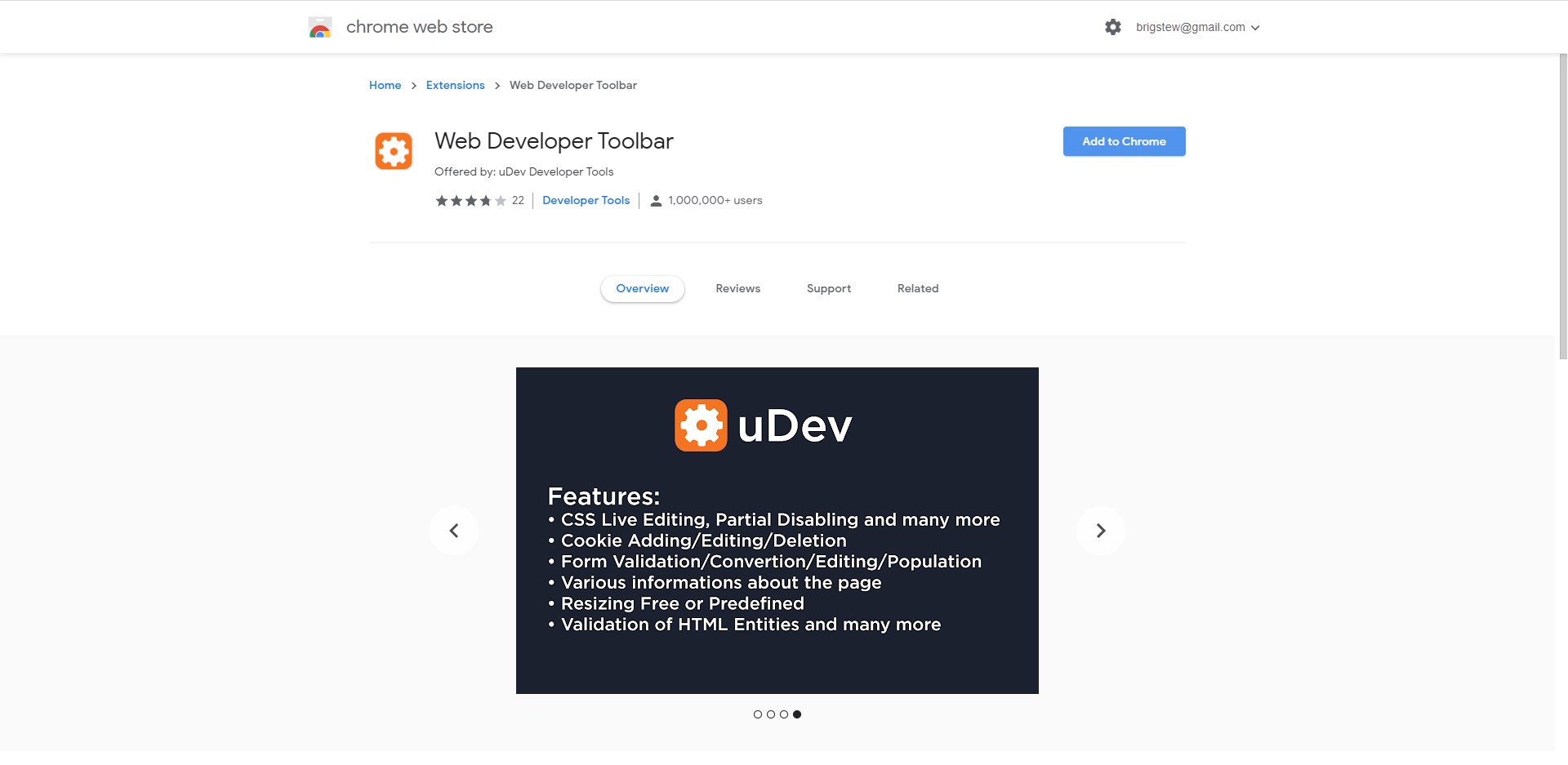The image size is (1568, 765).
Task: Select the third carousel dot
Action: [x=784, y=714]
